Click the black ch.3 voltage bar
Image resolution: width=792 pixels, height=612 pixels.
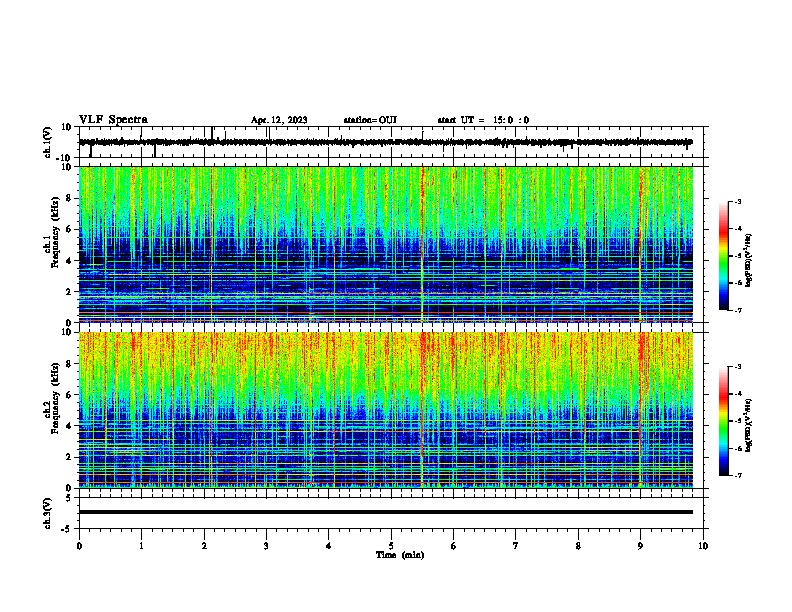(386, 512)
